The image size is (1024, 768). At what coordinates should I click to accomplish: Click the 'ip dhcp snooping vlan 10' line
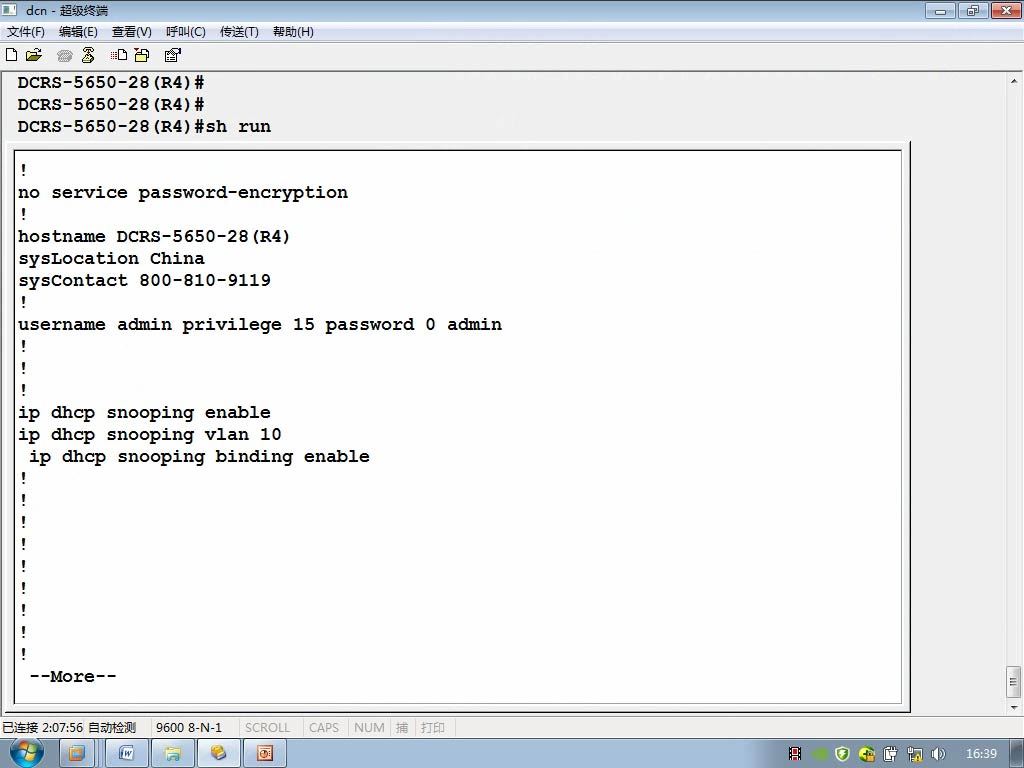150,434
